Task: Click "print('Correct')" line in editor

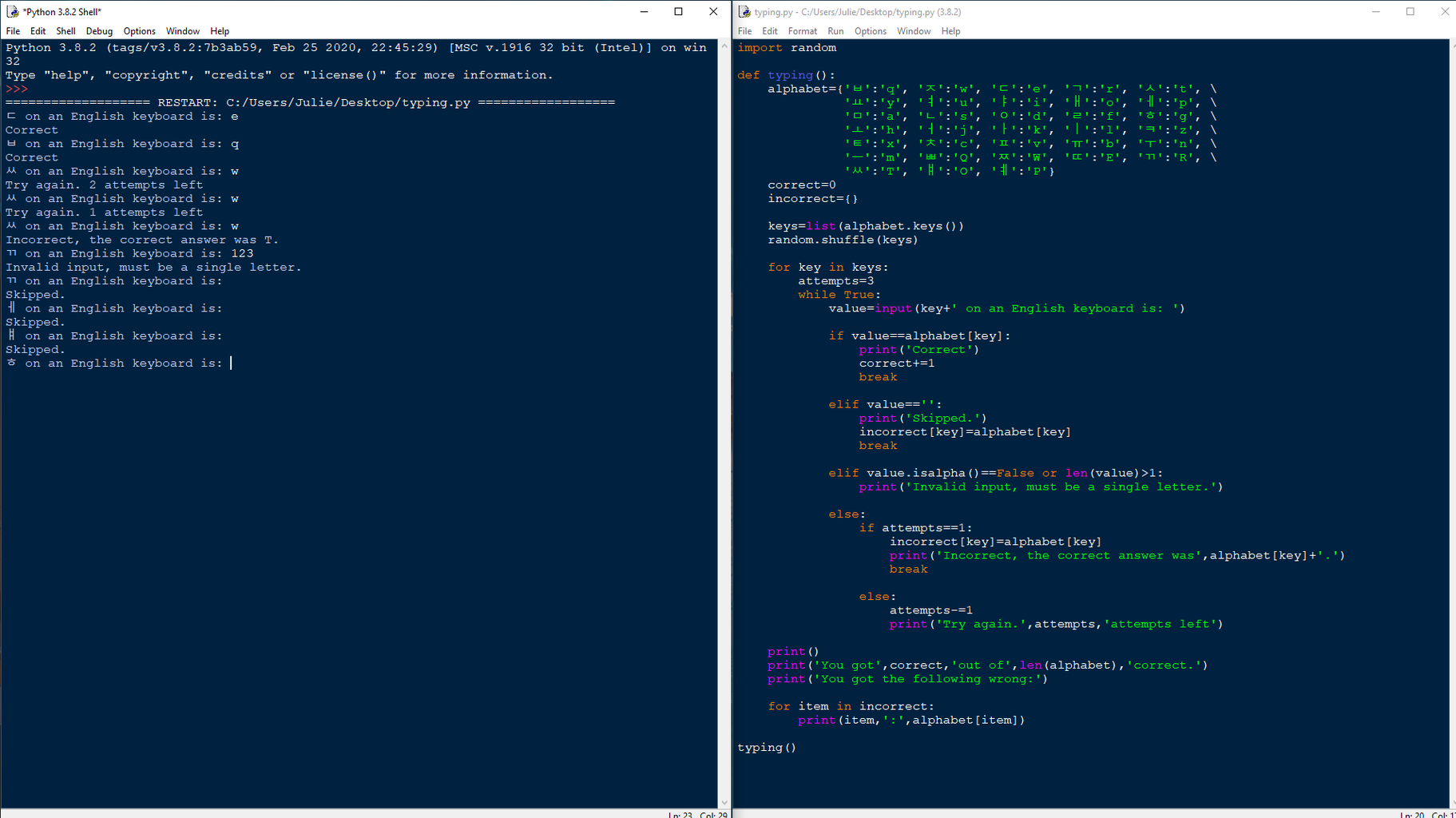Action: coord(919,350)
